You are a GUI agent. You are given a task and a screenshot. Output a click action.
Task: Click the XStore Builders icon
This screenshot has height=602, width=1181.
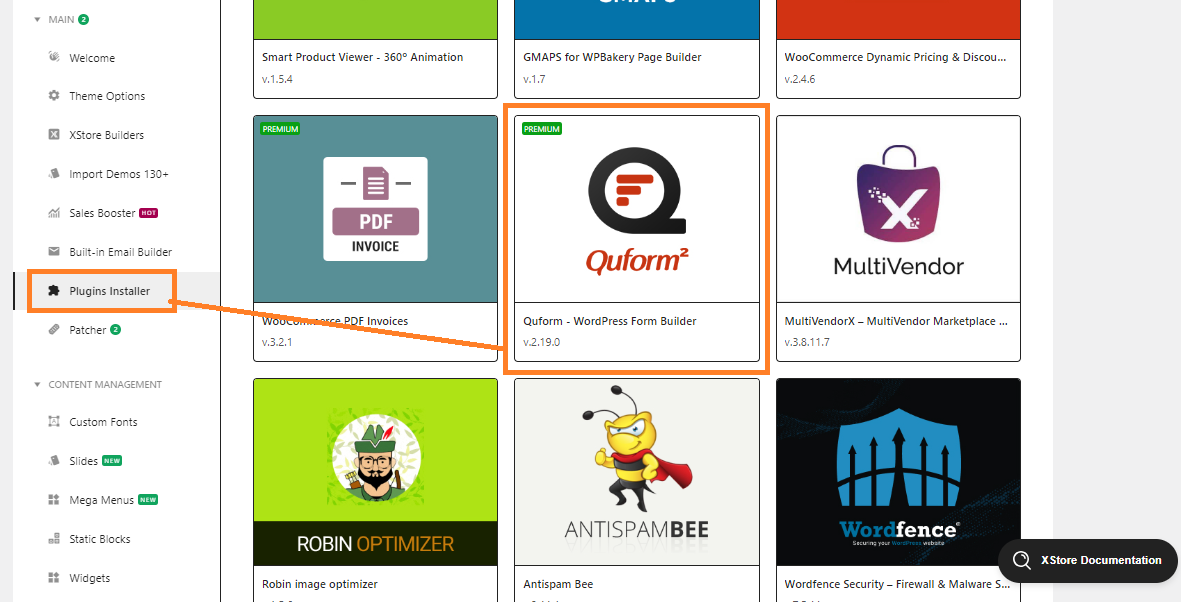tap(53, 135)
